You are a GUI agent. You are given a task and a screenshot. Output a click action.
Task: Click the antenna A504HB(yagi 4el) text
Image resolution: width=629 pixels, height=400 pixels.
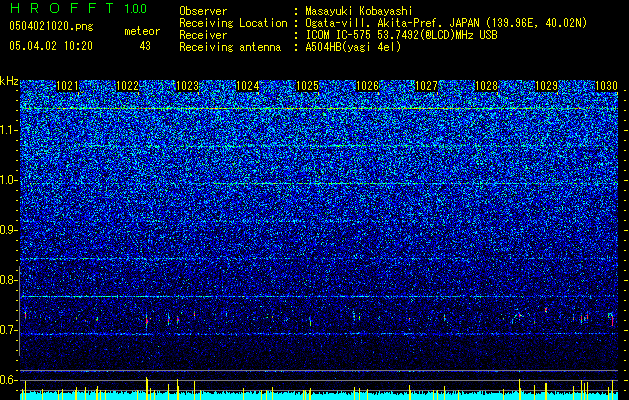(353, 47)
